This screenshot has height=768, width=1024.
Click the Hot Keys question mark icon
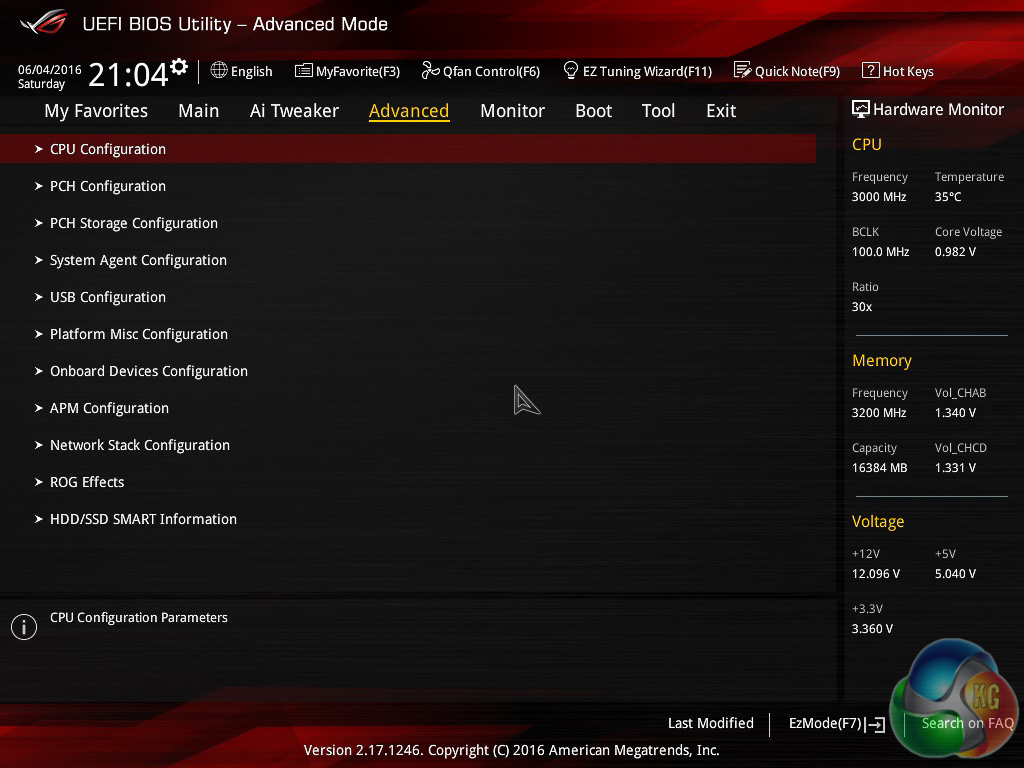pyautogui.click(x=871, y=70)
